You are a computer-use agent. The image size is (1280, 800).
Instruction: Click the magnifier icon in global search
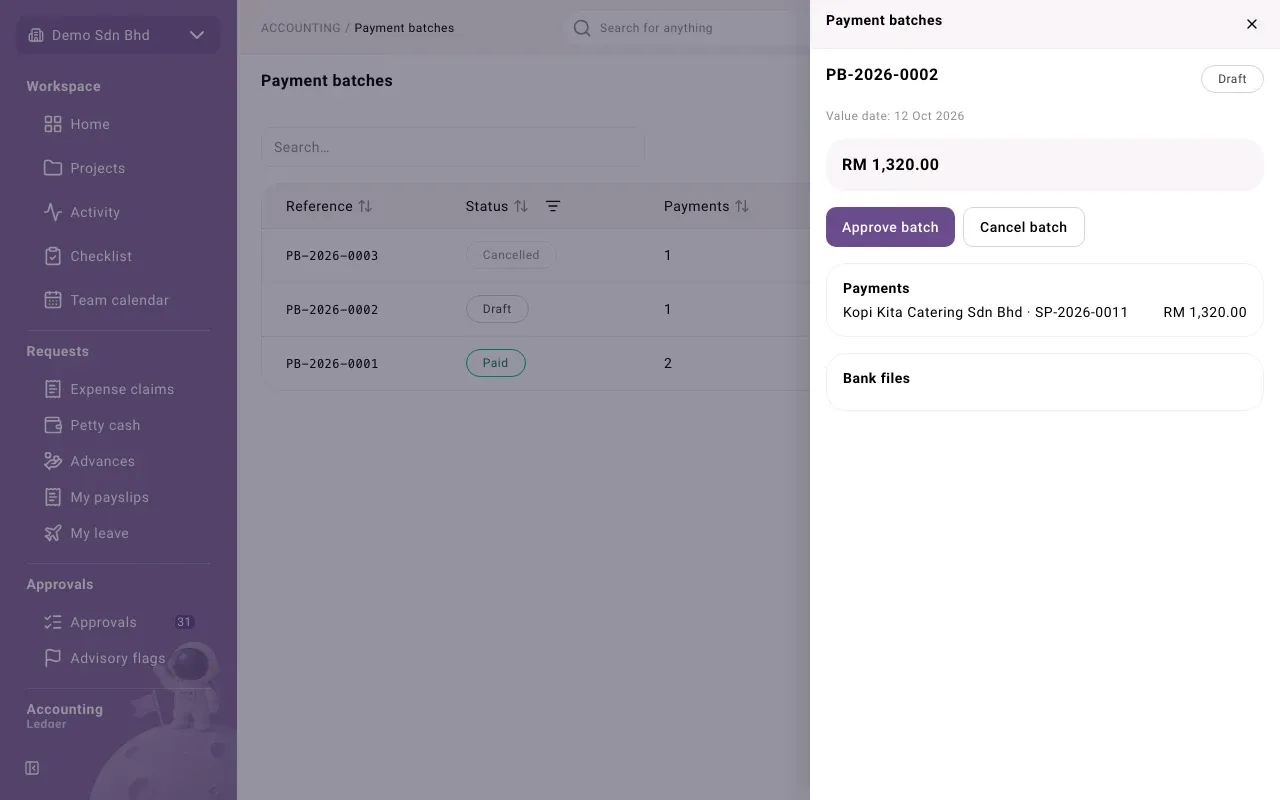(x=582, y=28)
